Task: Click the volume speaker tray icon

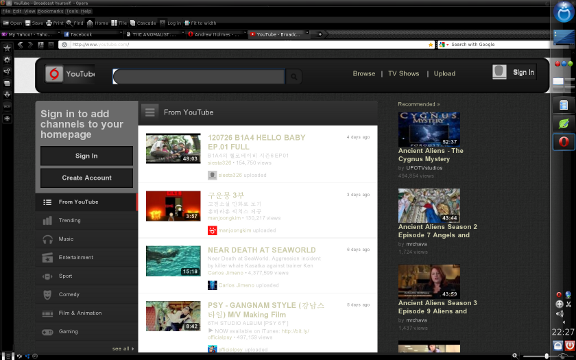Action: tap(559, 314)
